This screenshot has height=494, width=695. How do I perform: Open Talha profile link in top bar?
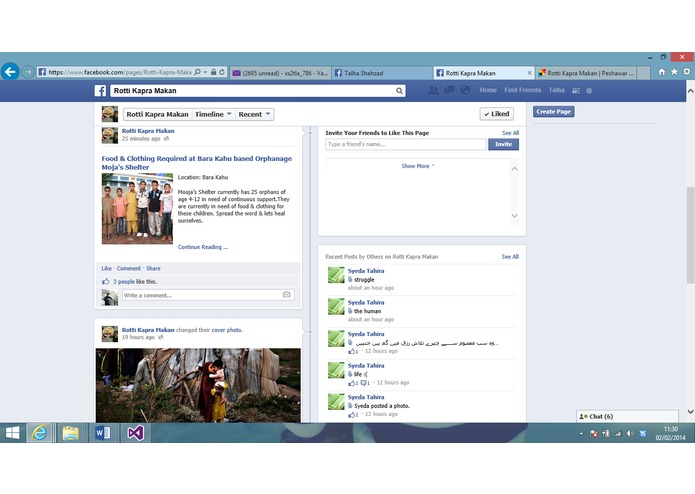(557, 90)
